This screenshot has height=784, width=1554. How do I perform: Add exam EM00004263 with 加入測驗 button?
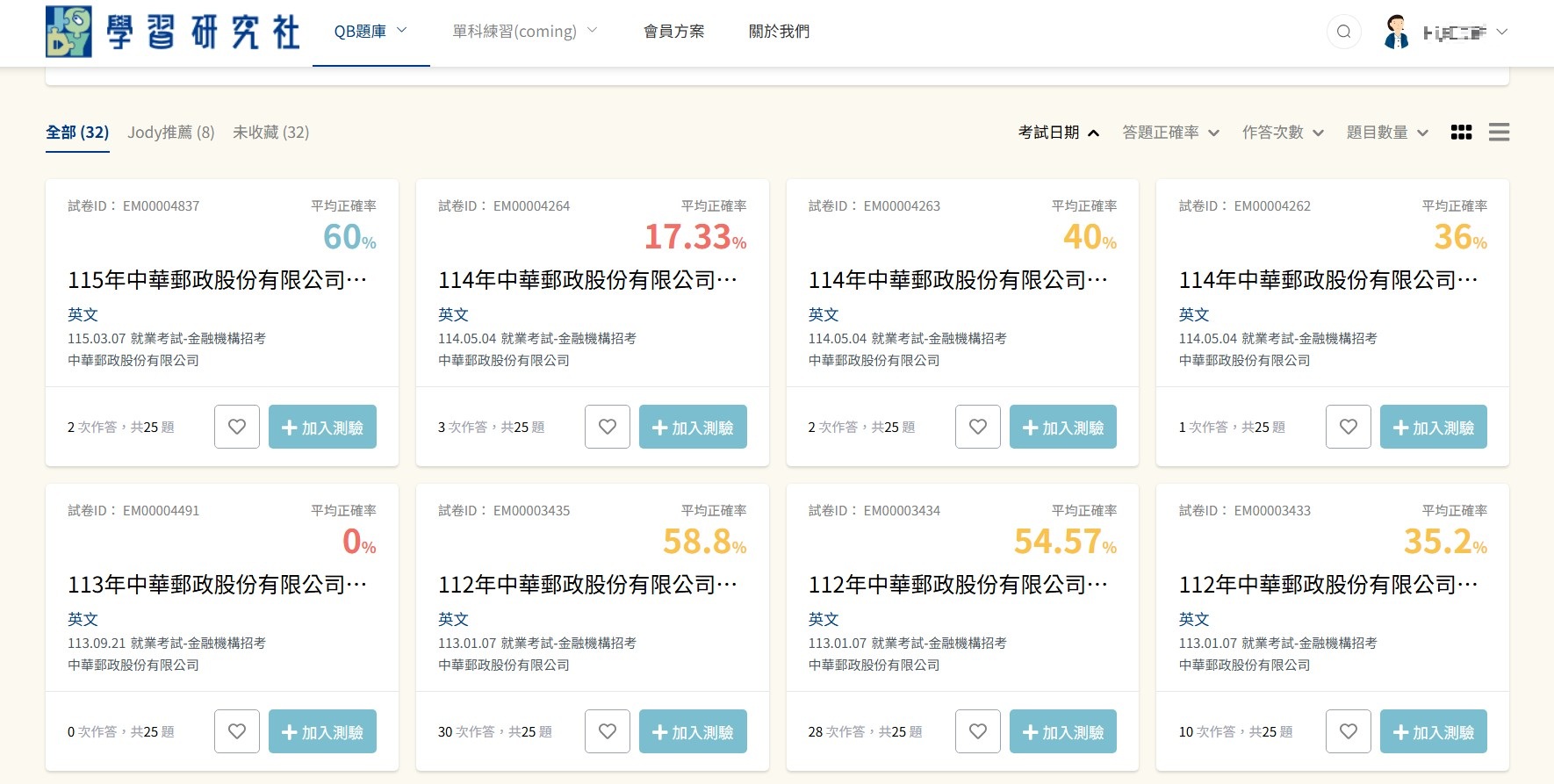(x=1062, y=427)
